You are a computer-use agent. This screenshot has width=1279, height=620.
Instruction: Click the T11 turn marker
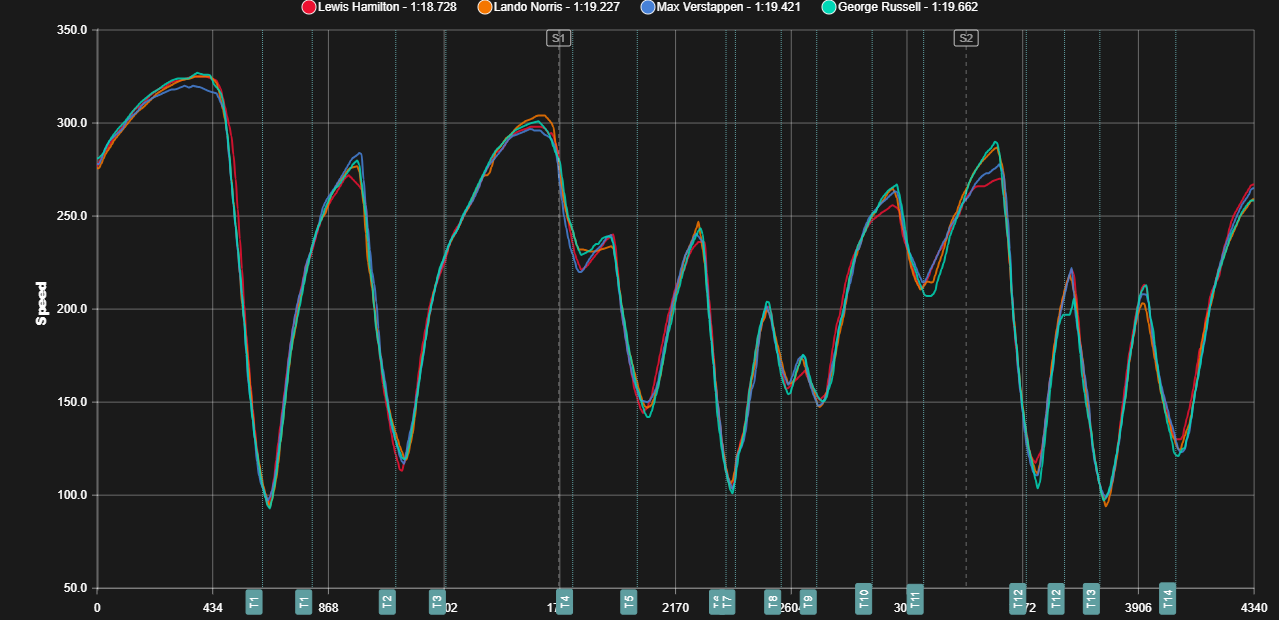pyautogui.click(x=915, y=599)
